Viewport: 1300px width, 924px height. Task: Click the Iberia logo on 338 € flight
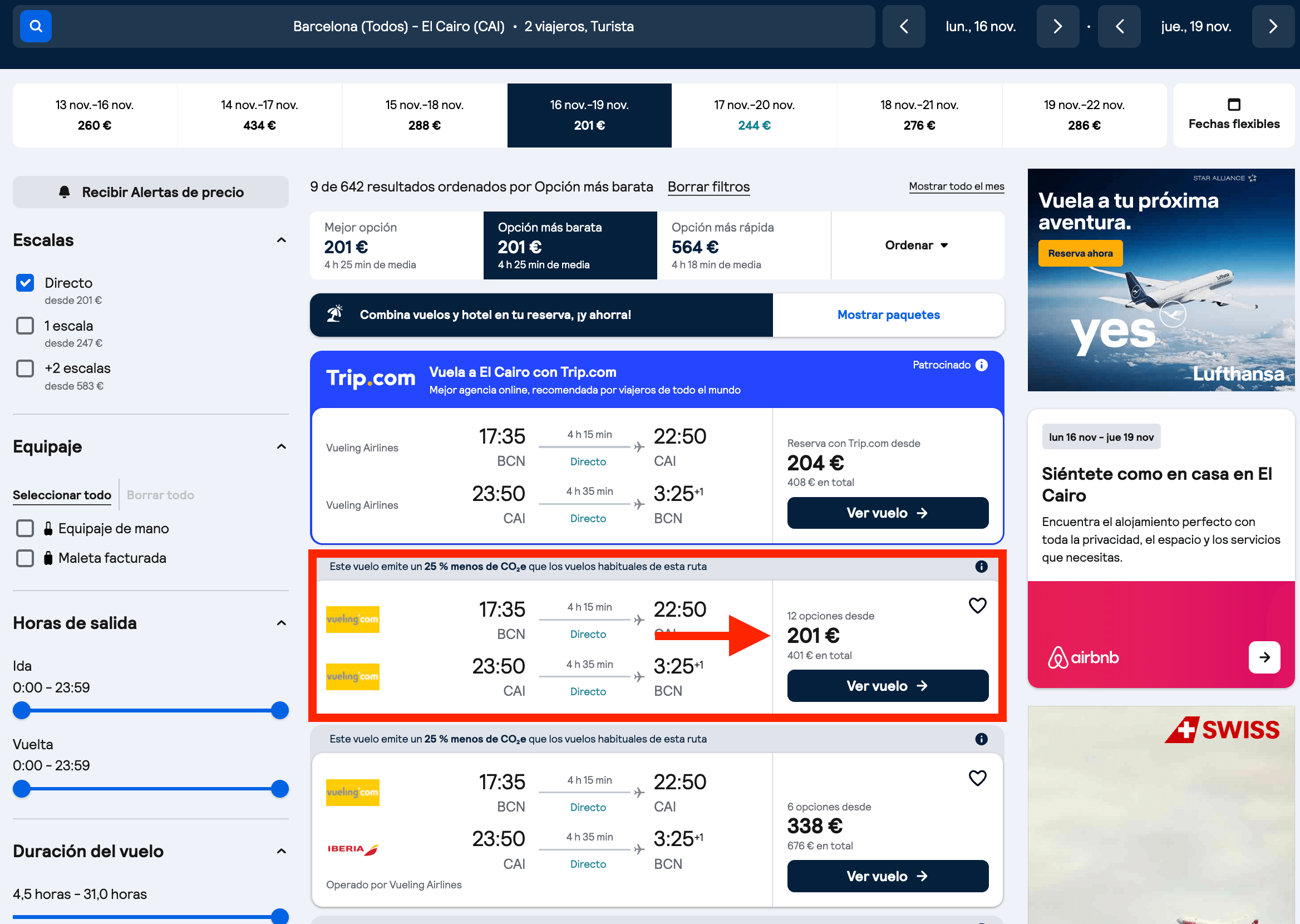point(353,849)
